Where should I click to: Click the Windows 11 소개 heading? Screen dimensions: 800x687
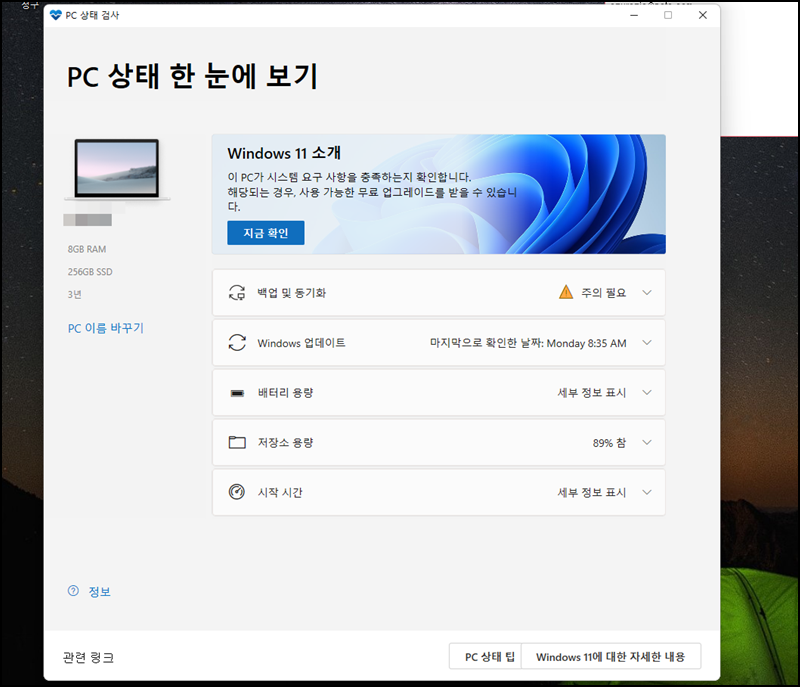[284, 153]
